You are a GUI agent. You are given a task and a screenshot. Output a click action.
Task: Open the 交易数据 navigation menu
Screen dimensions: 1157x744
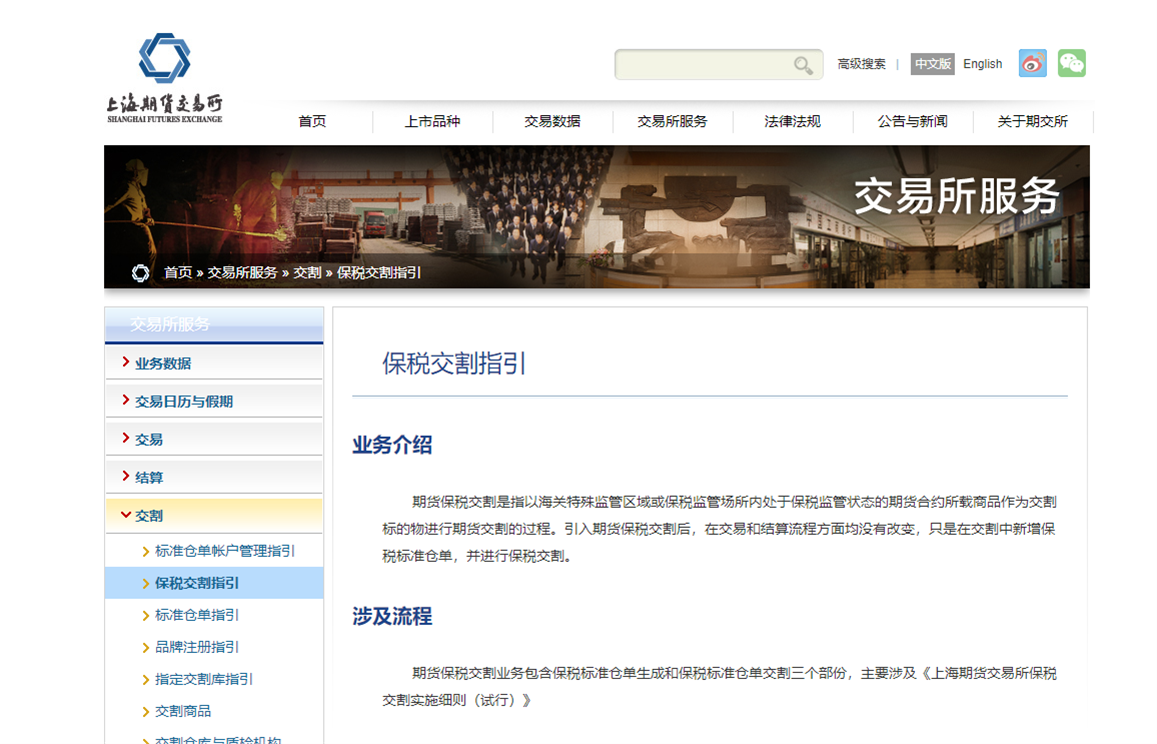point(553,121)
